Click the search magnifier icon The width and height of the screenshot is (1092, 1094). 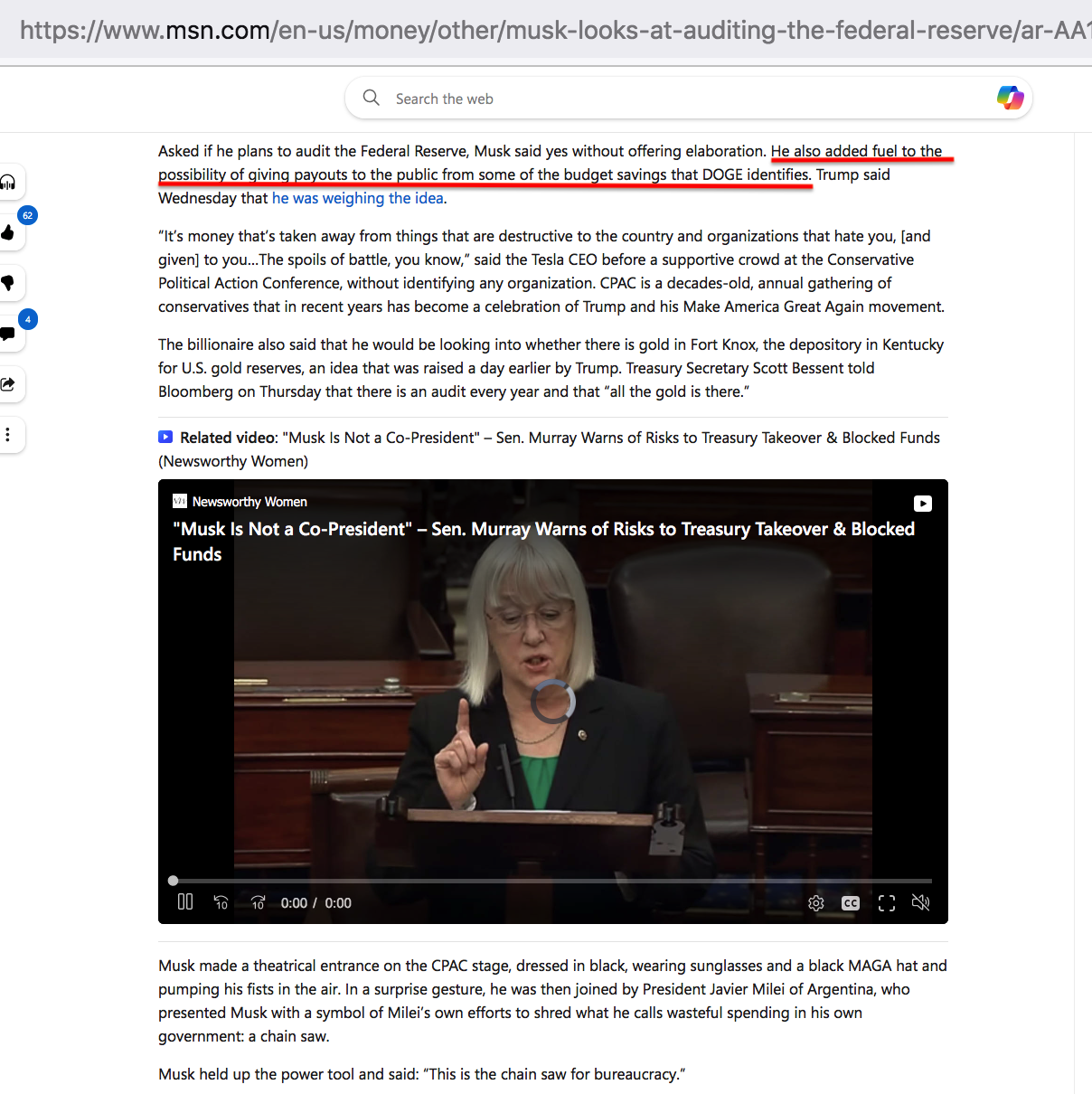[371, 98]
